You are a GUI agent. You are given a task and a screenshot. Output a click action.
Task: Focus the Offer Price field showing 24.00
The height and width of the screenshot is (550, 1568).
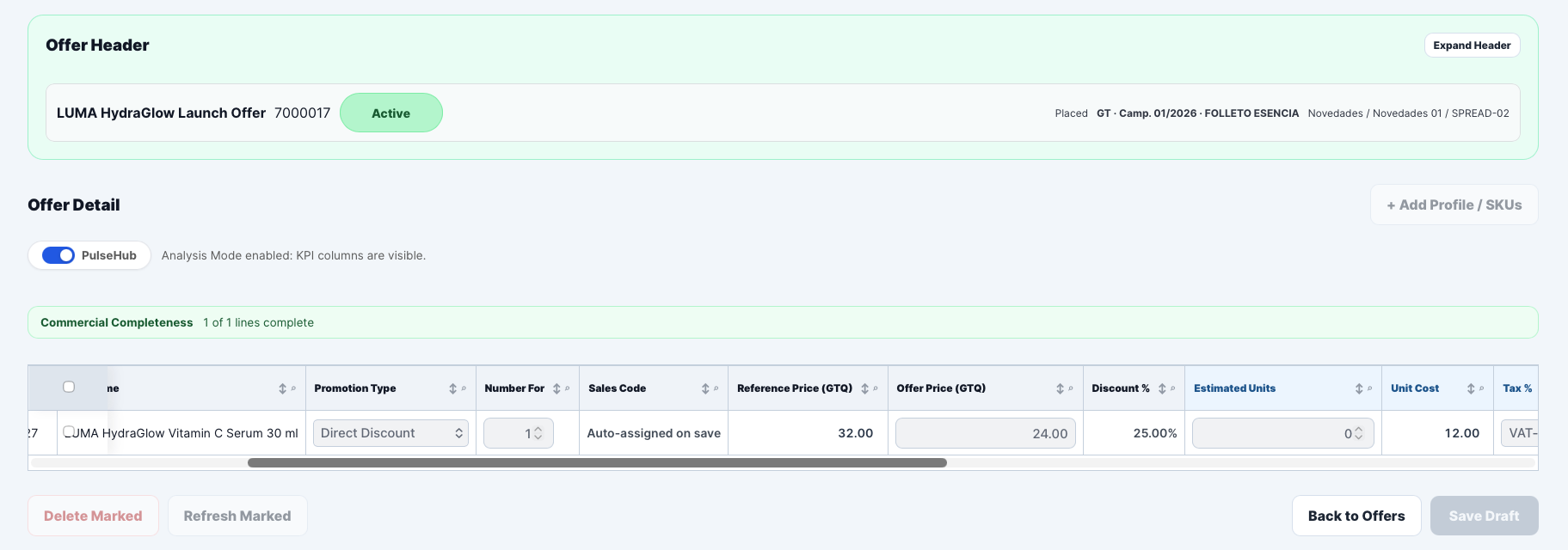coord(985,433)
